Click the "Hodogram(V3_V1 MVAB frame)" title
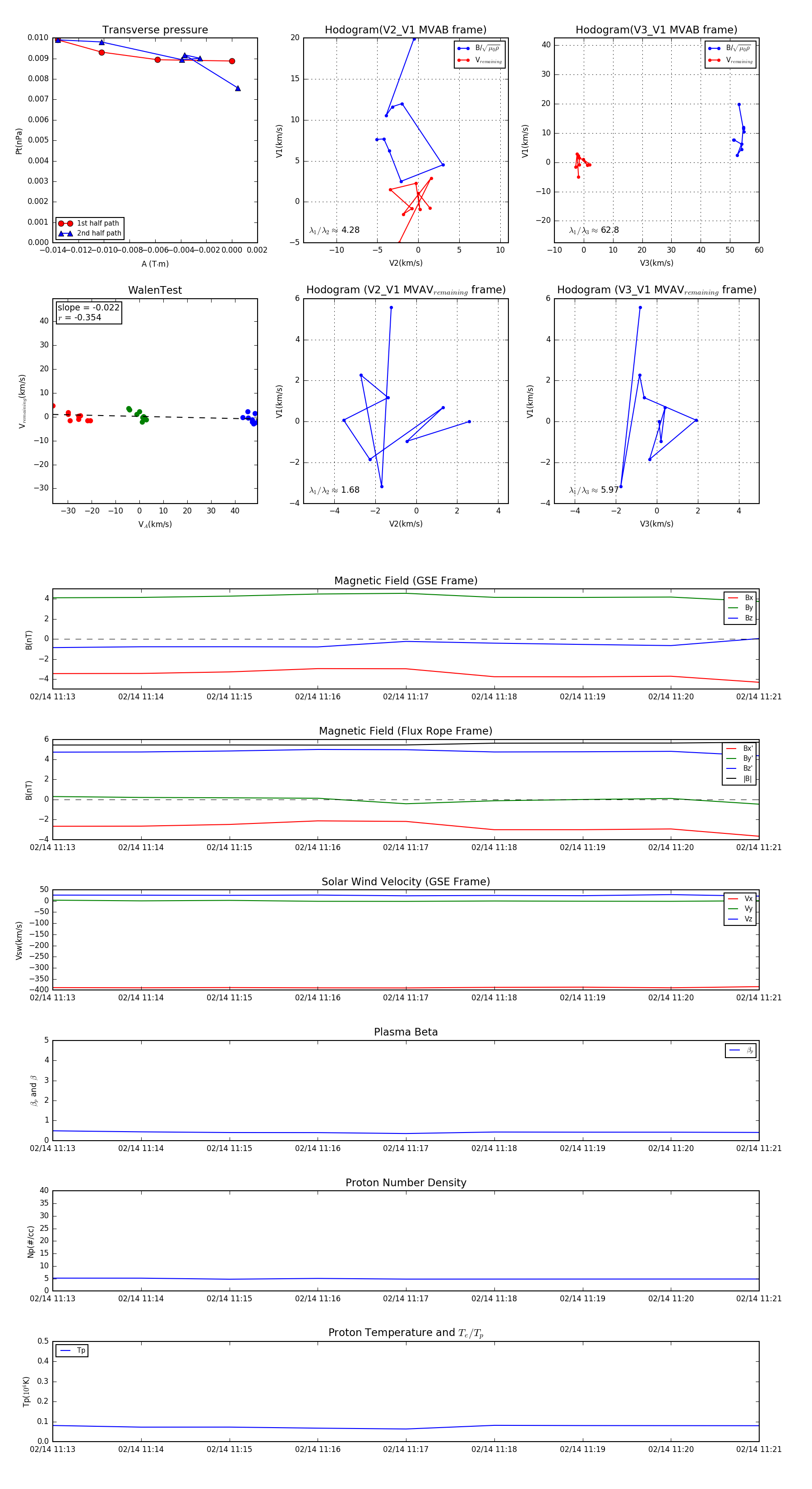 tap(656, 29)
